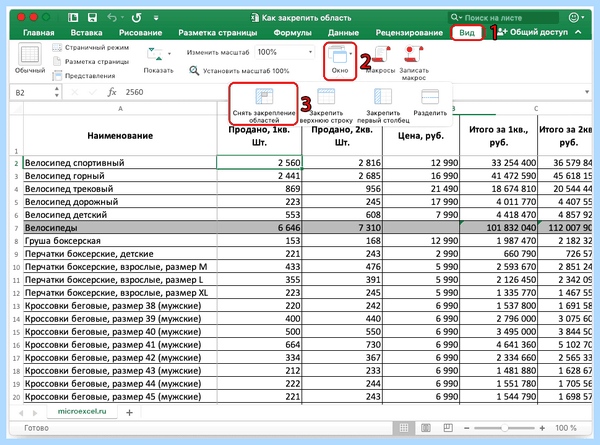Switch to the Разметка страницы tab

(x=218, y=33)
